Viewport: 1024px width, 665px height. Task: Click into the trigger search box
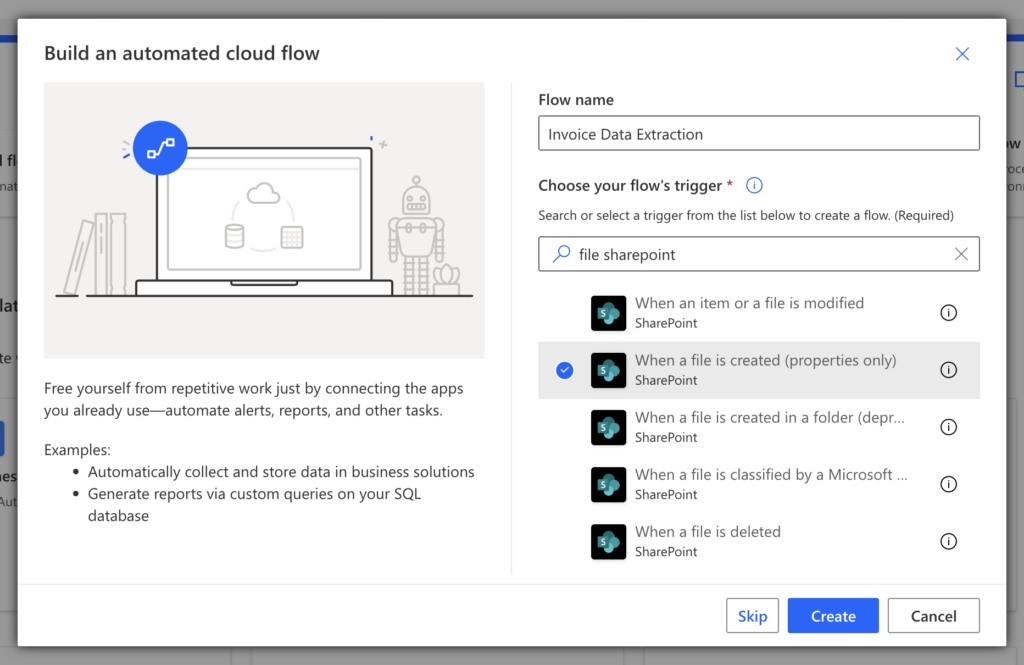point(759,254)
